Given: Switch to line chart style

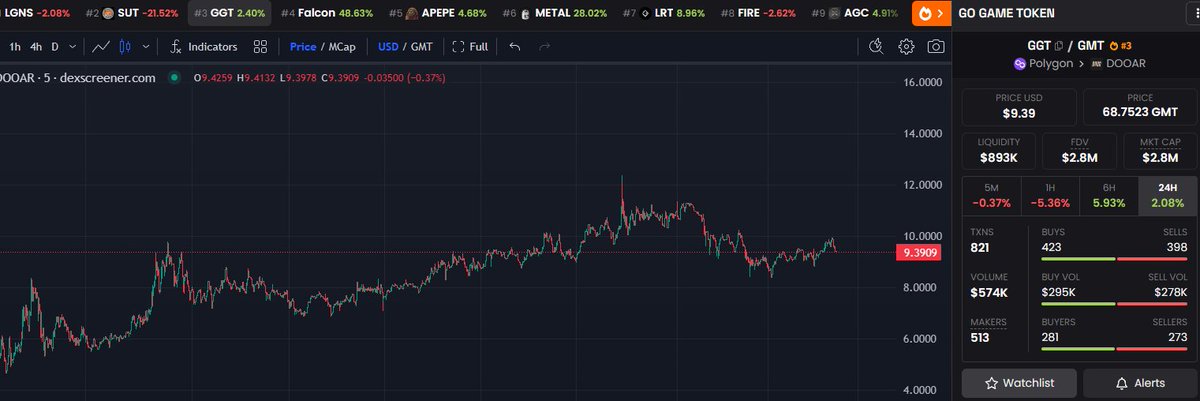Looking at the screenshot, I should (101, 46).
